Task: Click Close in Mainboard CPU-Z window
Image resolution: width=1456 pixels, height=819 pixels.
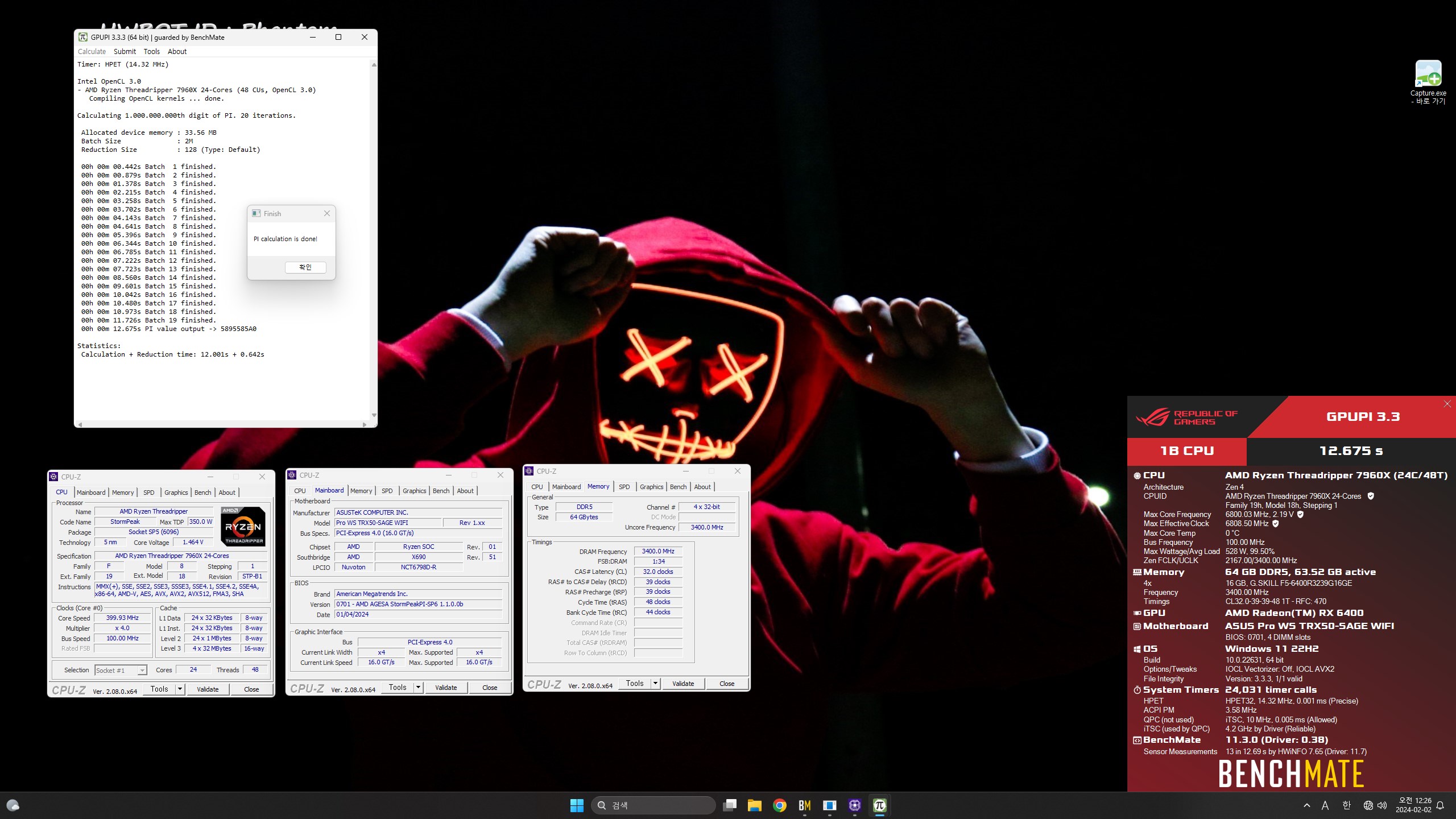Action: tap(490, 688)
